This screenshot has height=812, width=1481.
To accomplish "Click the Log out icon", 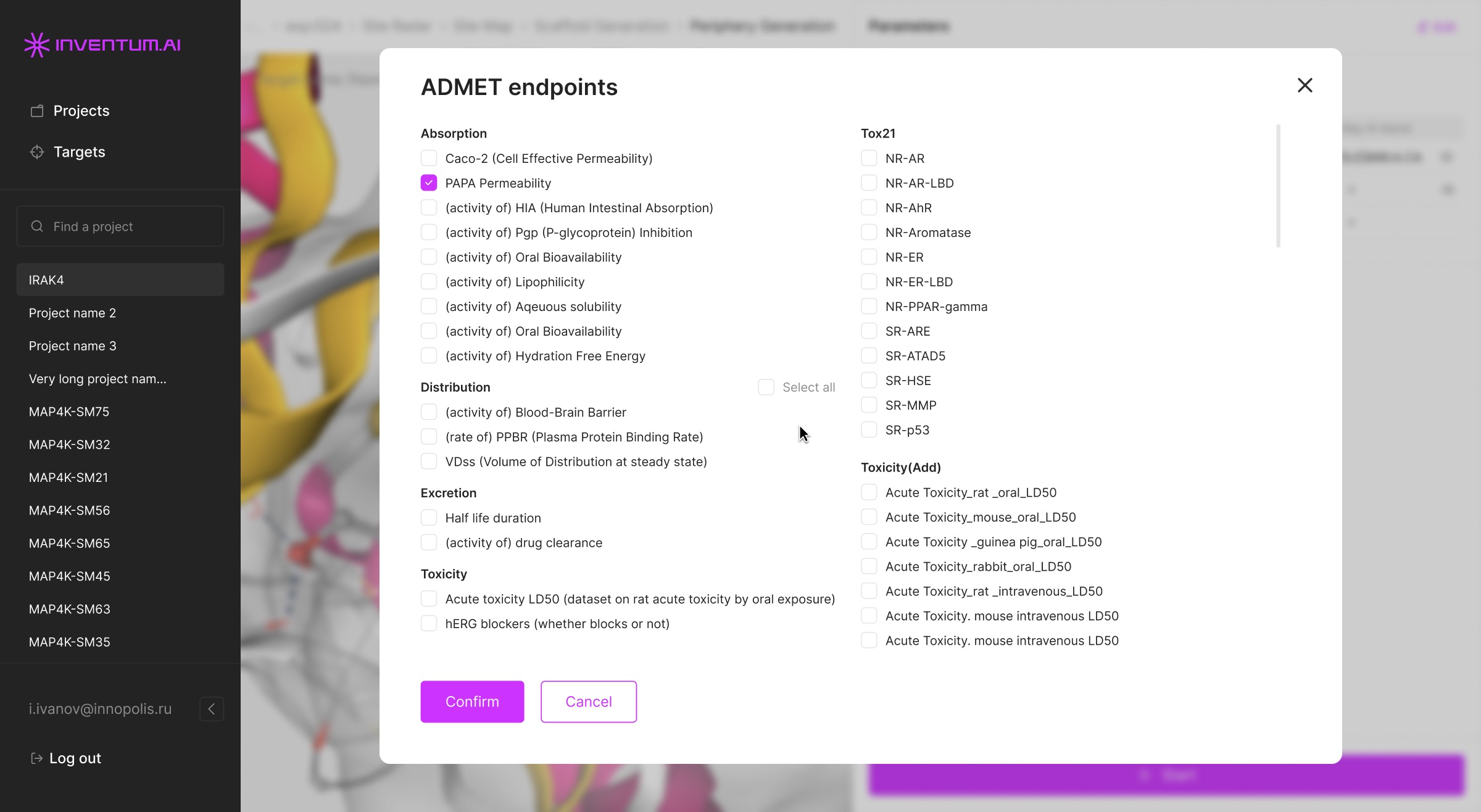I will [x=36, y=758].
